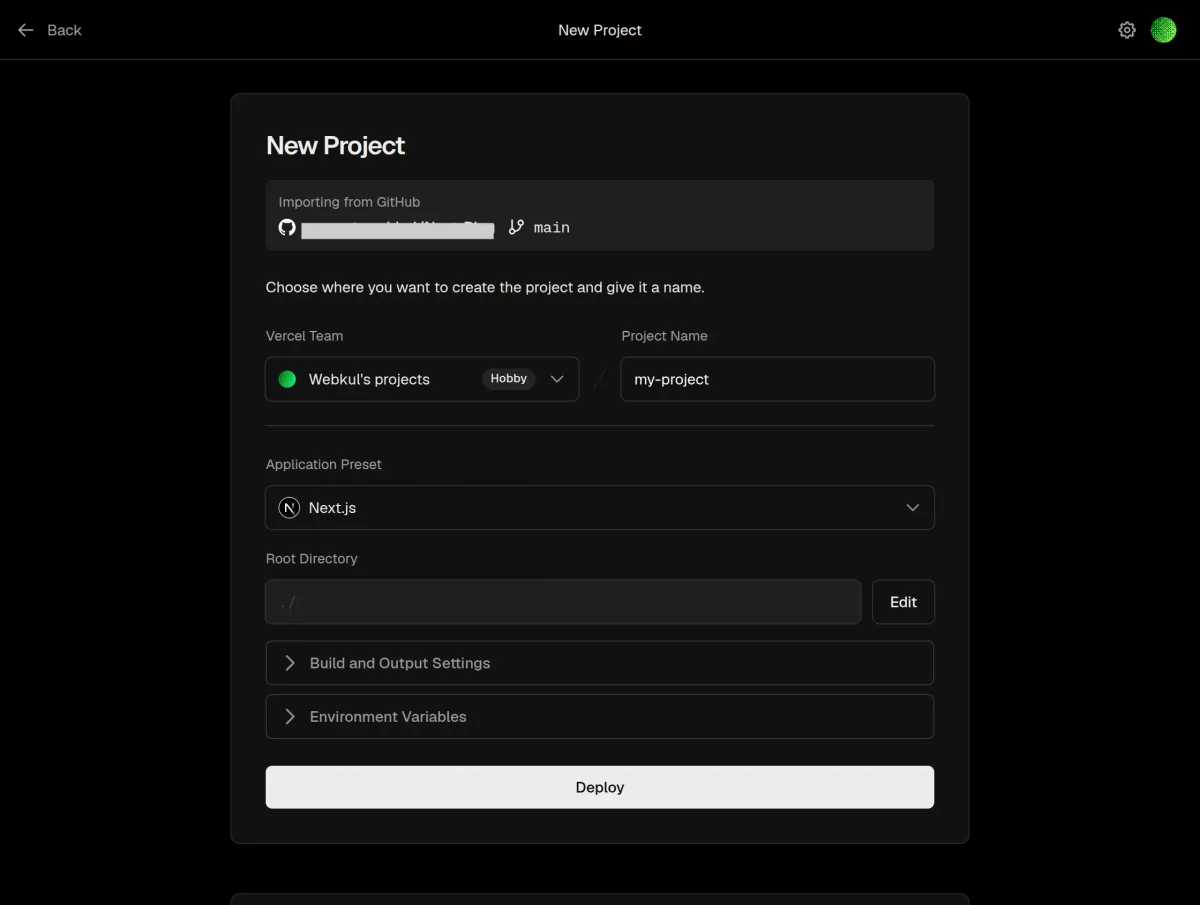Viewport: 1200px width, 905px height.
Task: Click the Importing from GitHub text
Action: [349, 202]
